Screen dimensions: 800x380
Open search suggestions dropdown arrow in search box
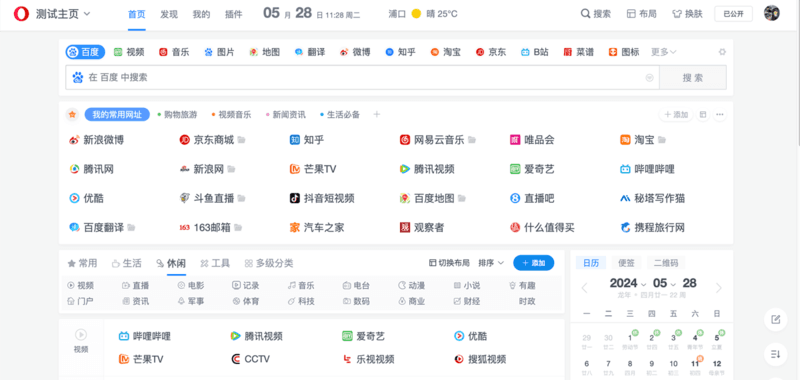click(x=649, y=78)
